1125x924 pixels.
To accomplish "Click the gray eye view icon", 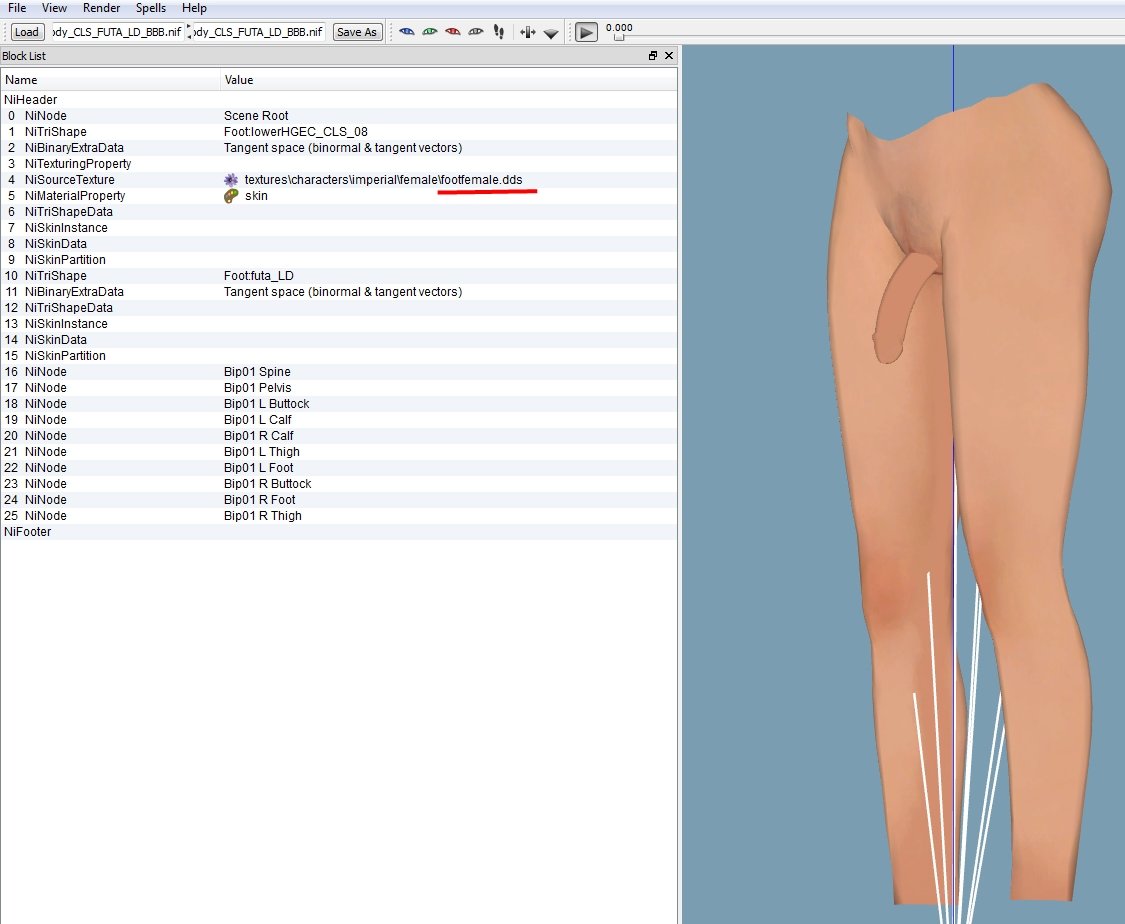I will 476,32.
